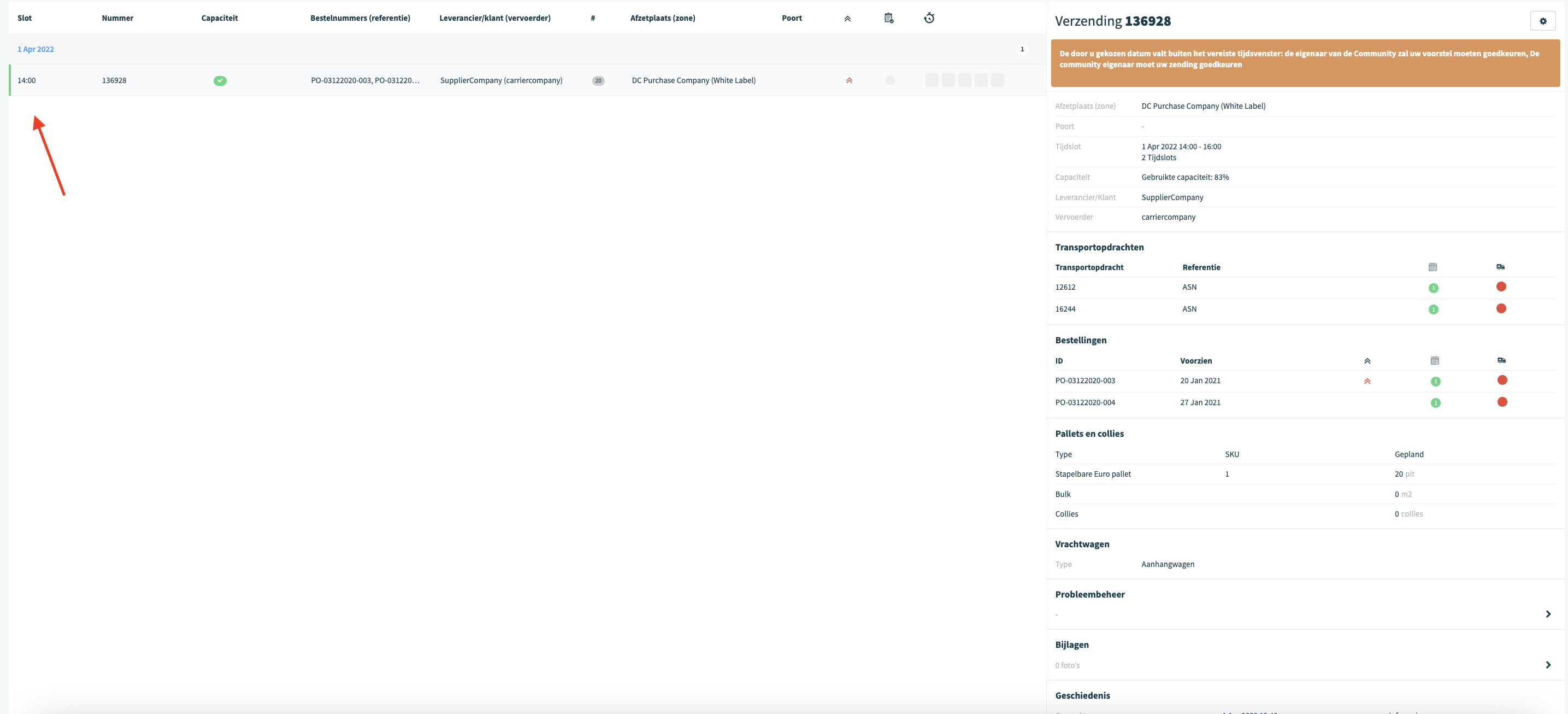Click the stopwatch timer column header icon
Viewport: 1568px width, 714px height.
[x=929, y=18]
